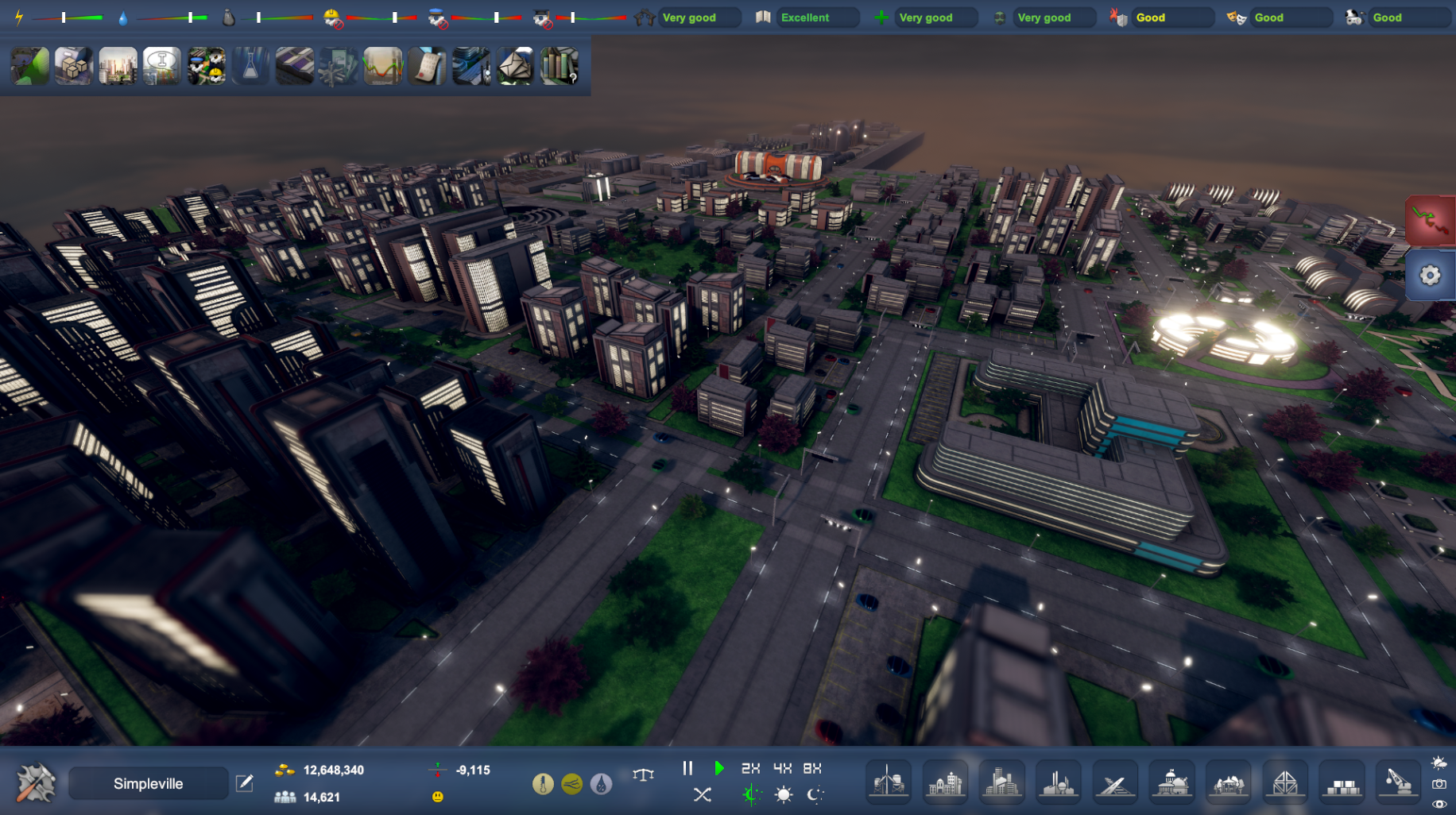Select the stacked blocks build category

[x=1342, y=782]
